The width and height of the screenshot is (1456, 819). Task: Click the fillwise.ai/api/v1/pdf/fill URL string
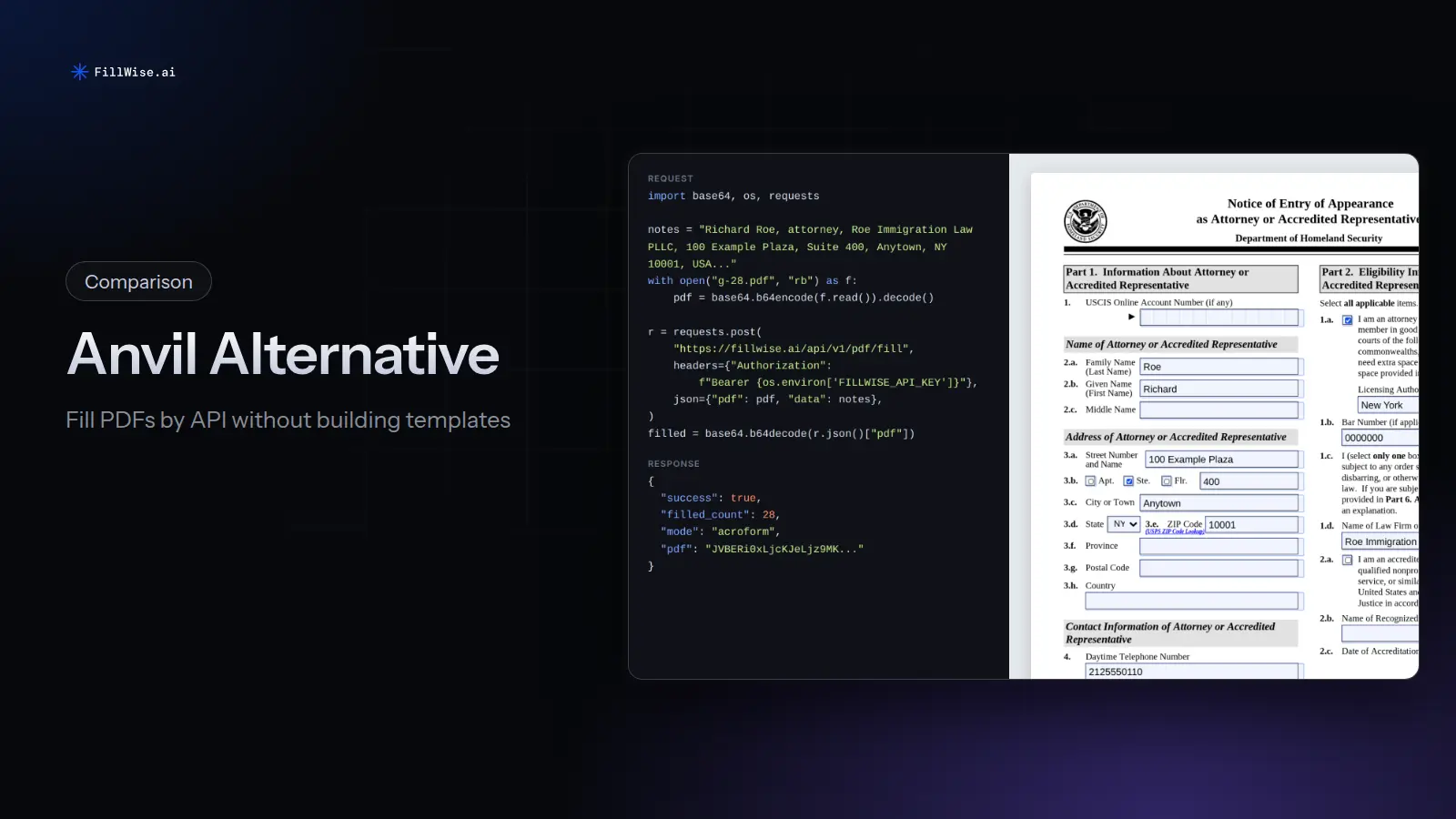click(791, 349)
